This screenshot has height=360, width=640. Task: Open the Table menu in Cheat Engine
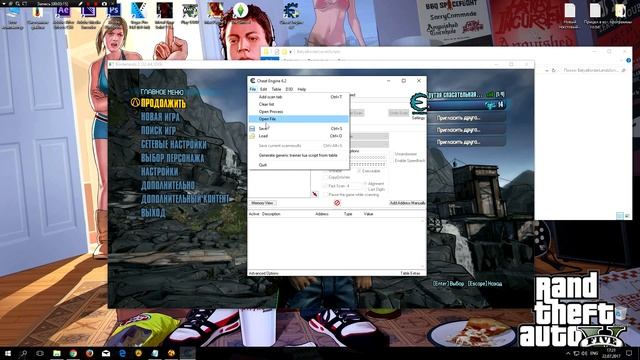(276, 89)
